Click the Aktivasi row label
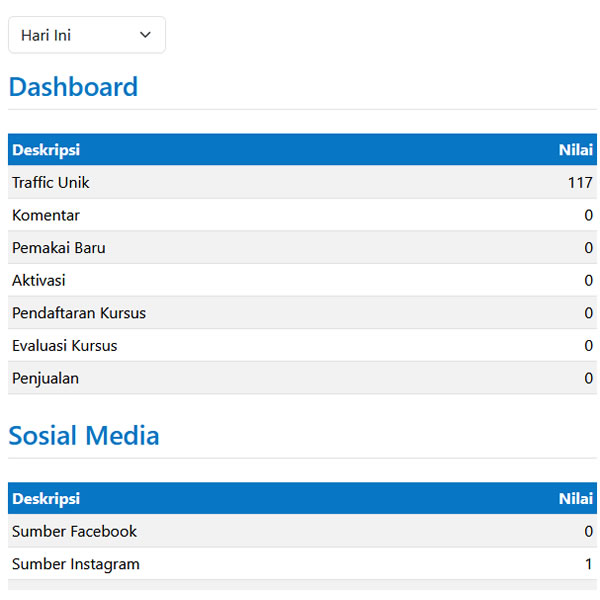This screenshot has width=600, height=600. (39, 280)
